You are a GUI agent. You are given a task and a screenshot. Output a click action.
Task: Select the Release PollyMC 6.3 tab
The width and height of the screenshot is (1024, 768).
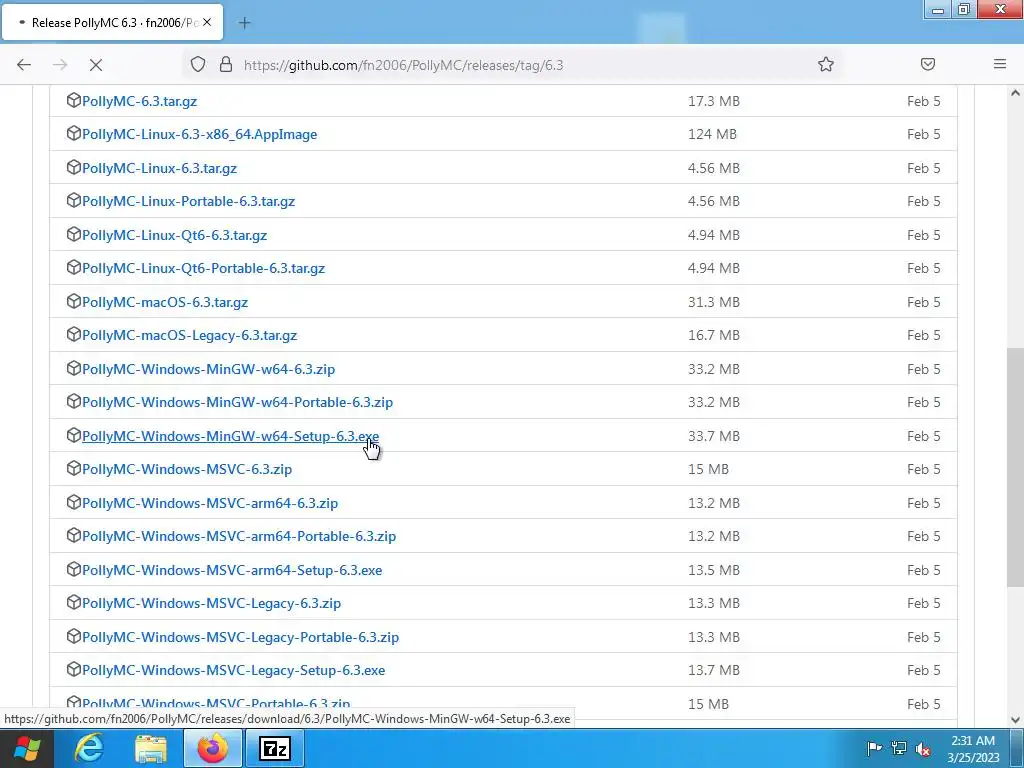112,22
